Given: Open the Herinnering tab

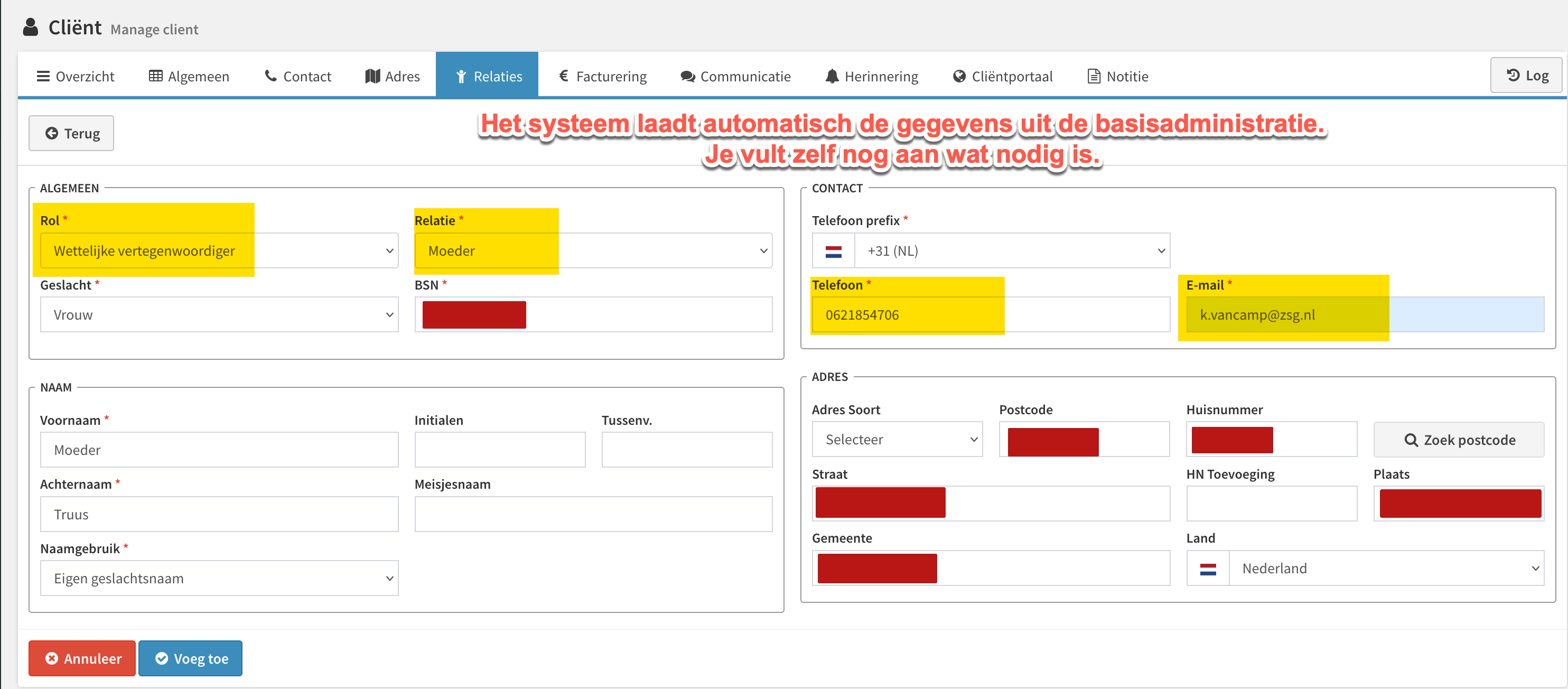Looking at the screenshot, I should [x=872, y=76].
